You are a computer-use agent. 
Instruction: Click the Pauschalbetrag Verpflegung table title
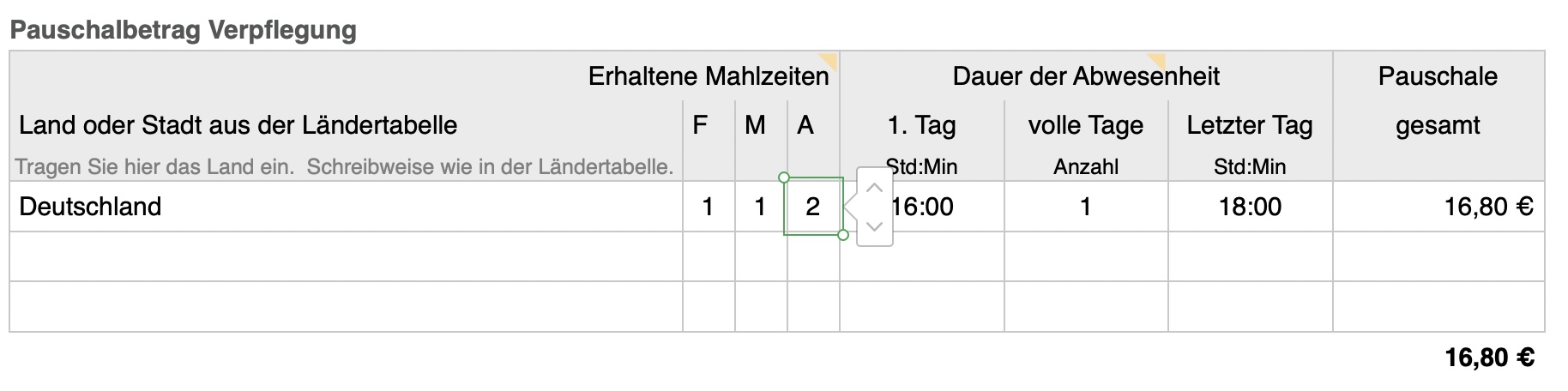point(184,30)
